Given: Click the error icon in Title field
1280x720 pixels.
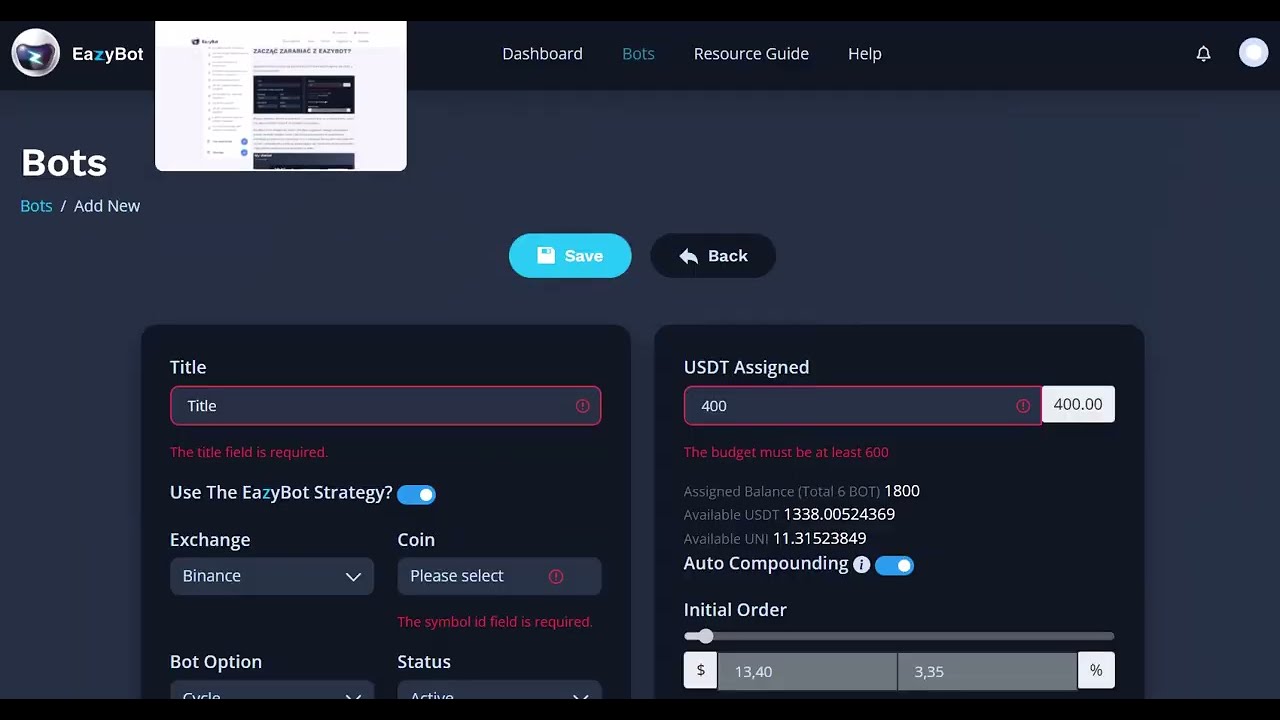Looking at the screenshot, I should pyautogui.click(x=582, y=406).
